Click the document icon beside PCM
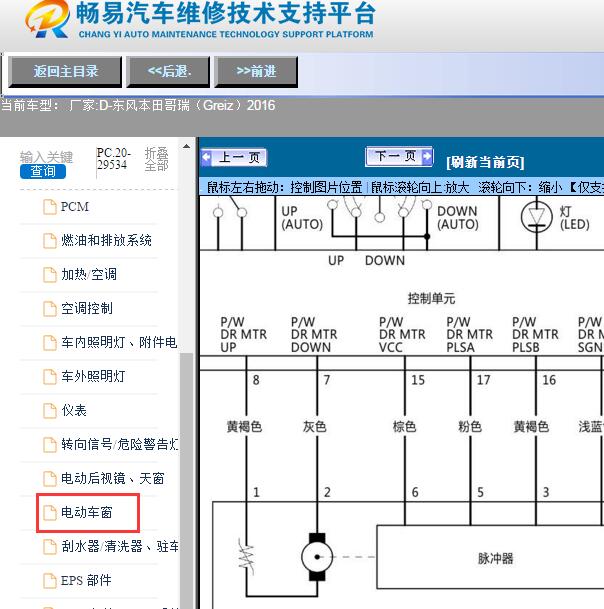Viewport: 604px width, 609px height. [50, 207]
